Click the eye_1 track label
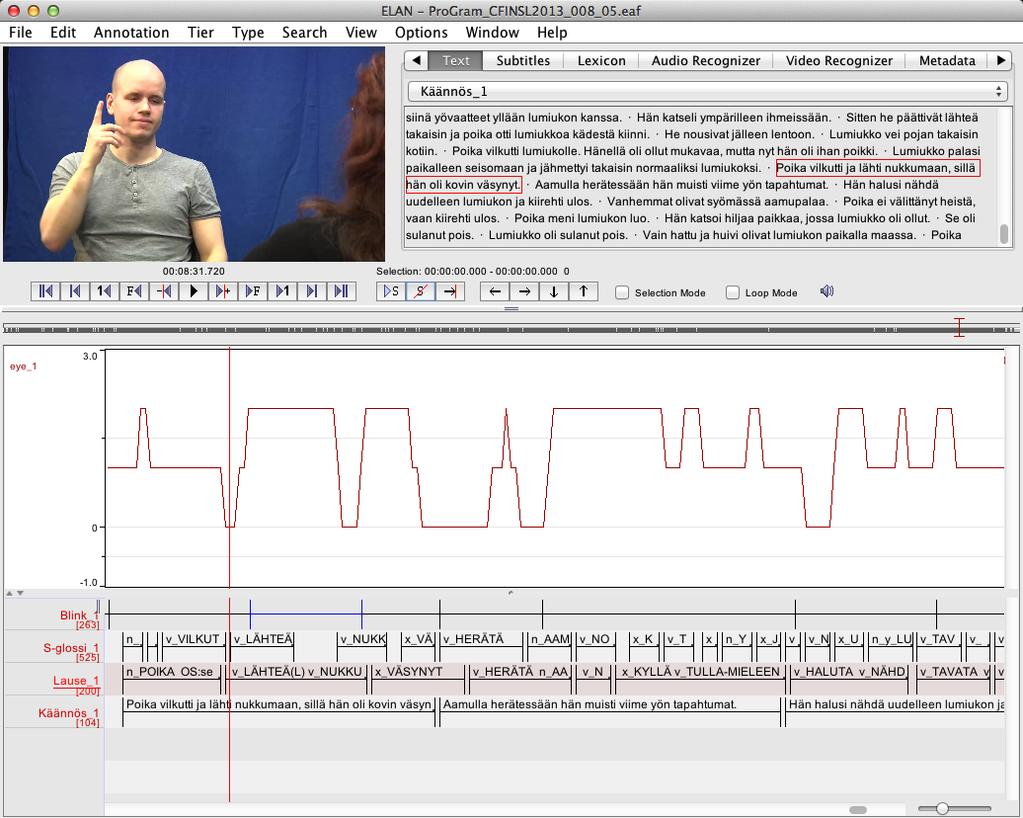 (23, 367)
